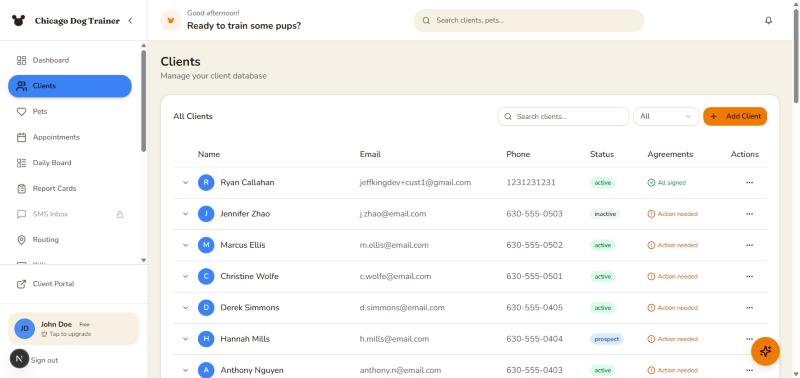The height and width of the screenshot is (378, 800).
Task: Click the Name column header
Action: click(209, 154)
